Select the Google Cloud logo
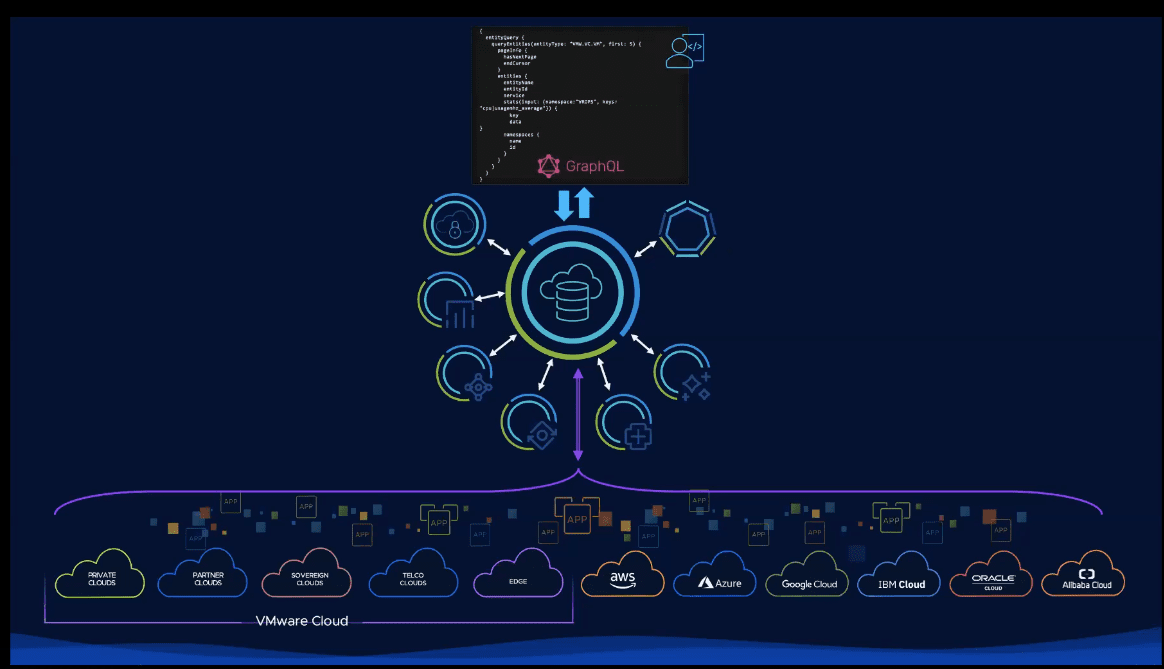The image size is (1164, 669). [807, 575]
